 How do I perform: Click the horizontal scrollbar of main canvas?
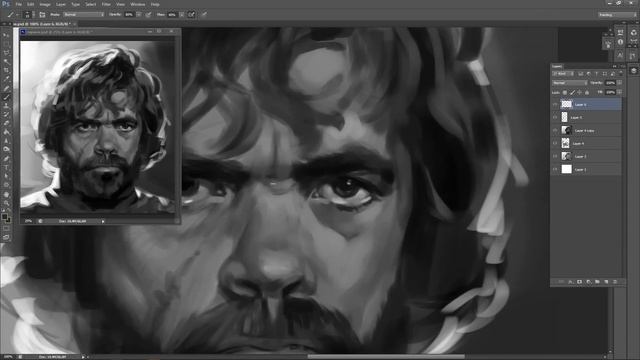pyautogui.click(x=386, y=357)
